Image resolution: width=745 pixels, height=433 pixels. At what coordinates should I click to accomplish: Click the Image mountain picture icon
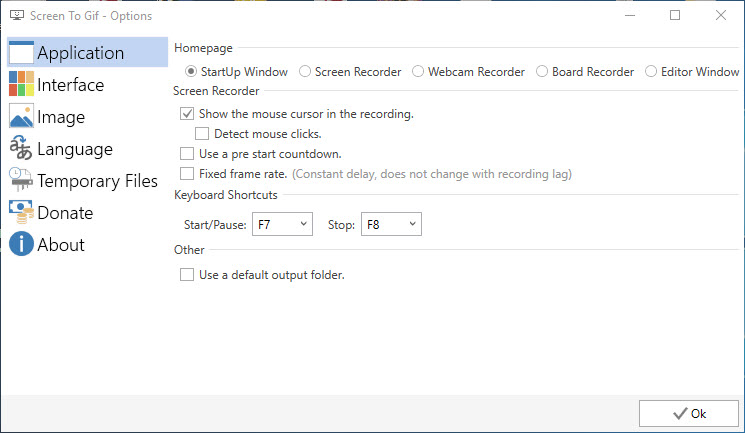click(x=21, y=115)
